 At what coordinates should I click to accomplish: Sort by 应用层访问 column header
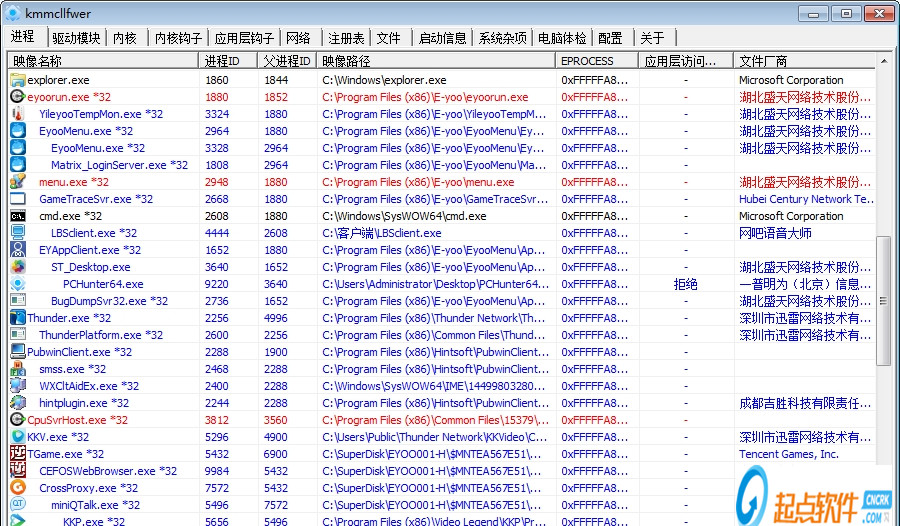pos(686,61)
